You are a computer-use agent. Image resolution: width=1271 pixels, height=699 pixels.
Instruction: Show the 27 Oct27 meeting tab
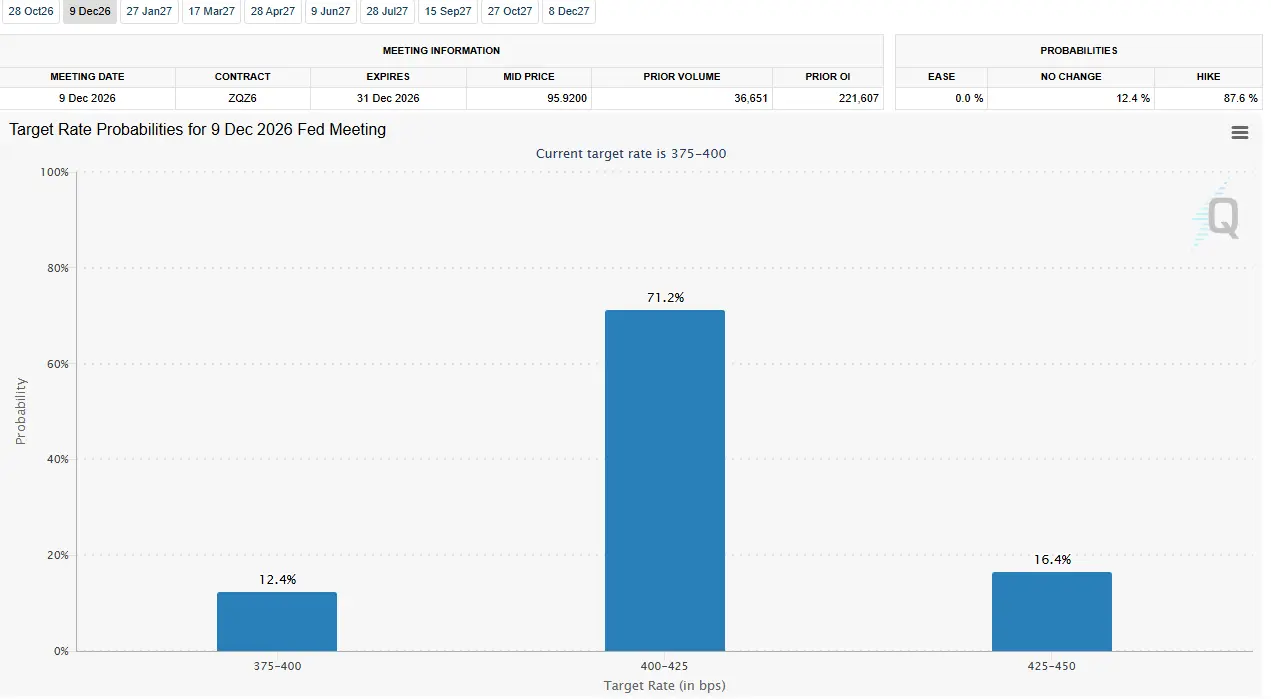pos(510,12)
